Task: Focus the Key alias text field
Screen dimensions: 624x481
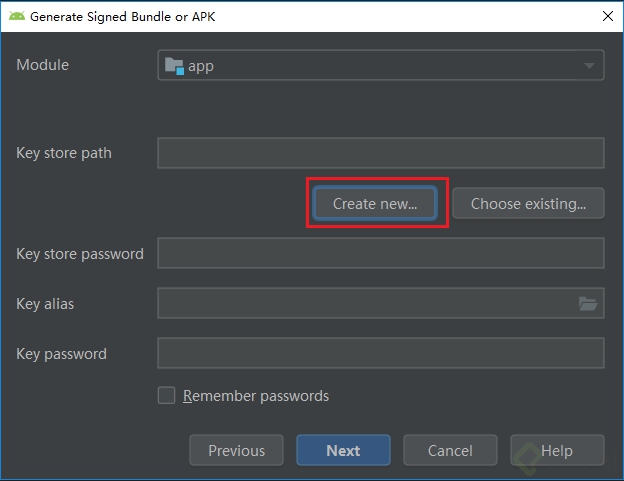Action: pos(366,303)
